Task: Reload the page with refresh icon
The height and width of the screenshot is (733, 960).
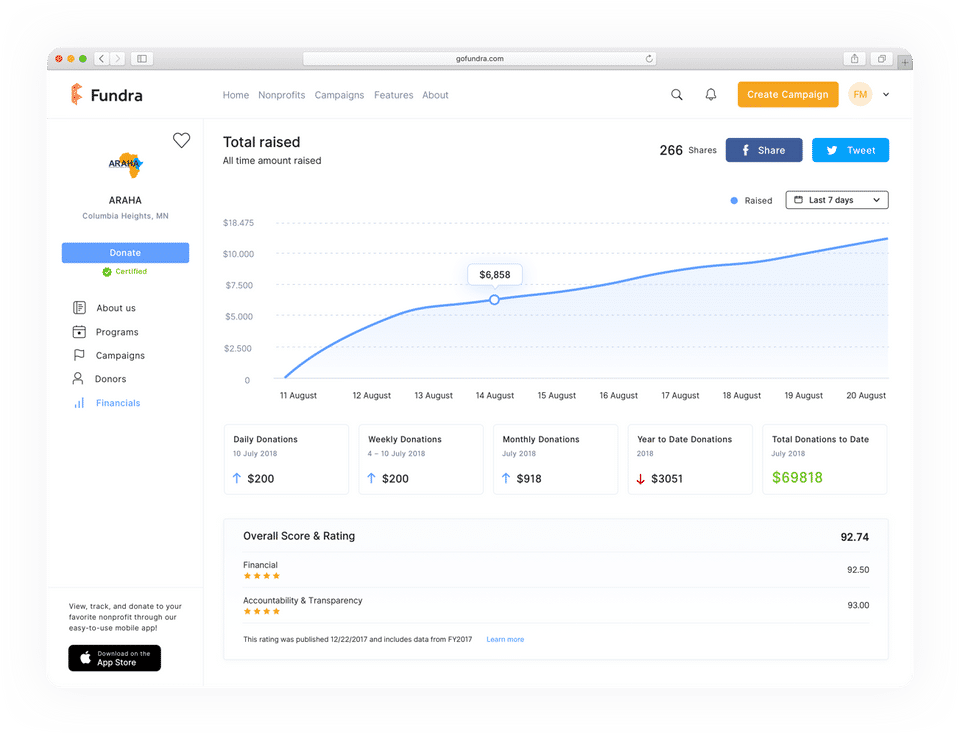Action: pos(649,59)
